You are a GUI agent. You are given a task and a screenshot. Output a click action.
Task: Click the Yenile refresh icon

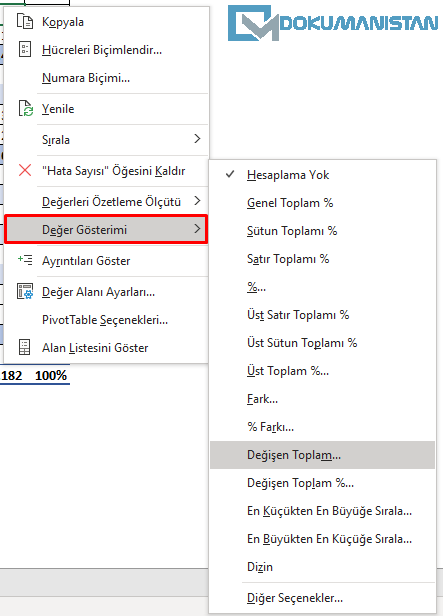26,108
